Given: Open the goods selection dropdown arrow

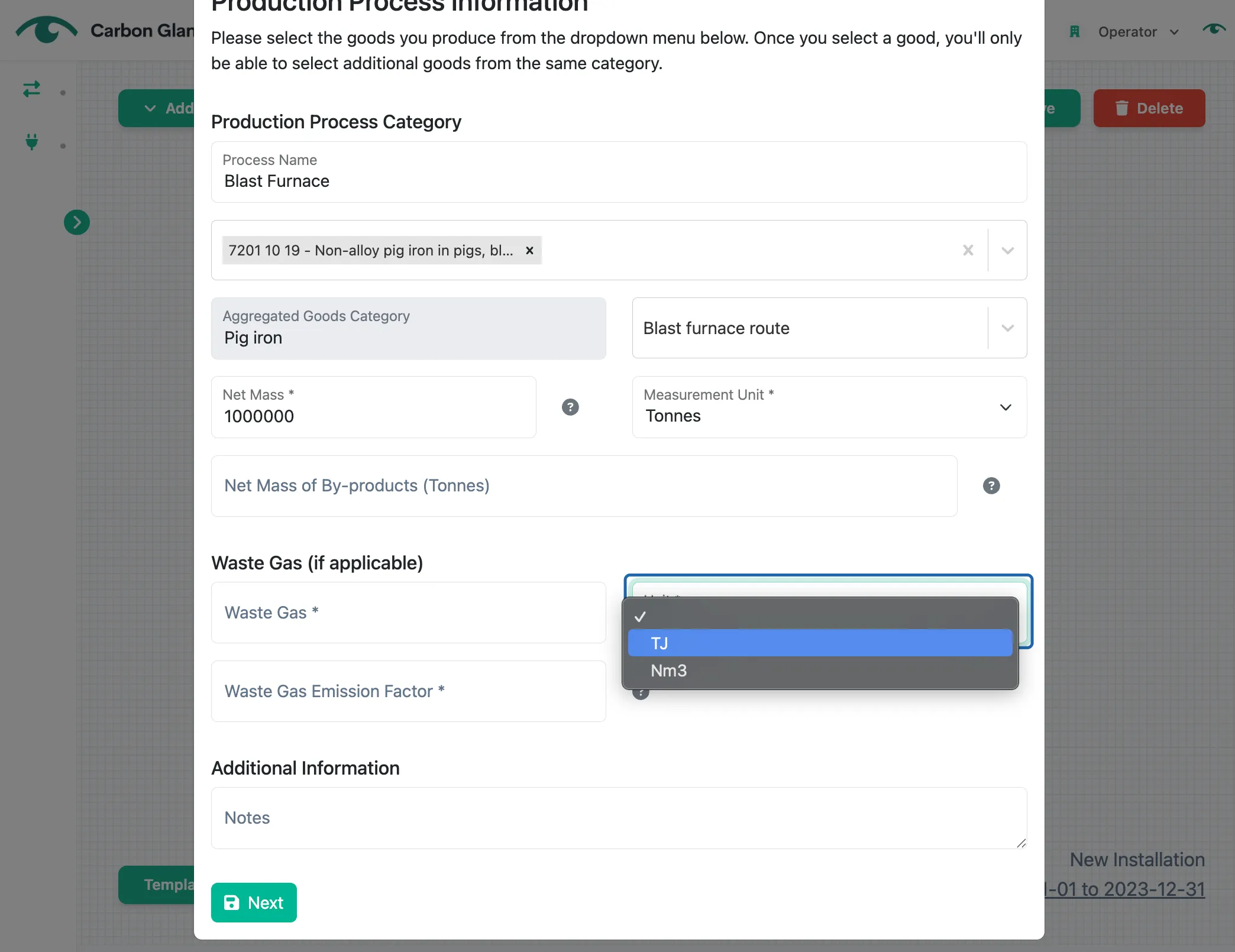Looking at the screenshot, I should [1008, 250].
